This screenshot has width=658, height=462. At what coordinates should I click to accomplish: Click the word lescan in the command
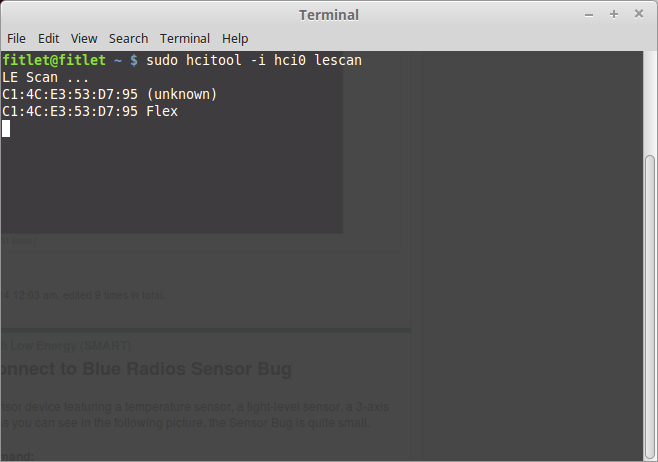[x=338, y=60]
